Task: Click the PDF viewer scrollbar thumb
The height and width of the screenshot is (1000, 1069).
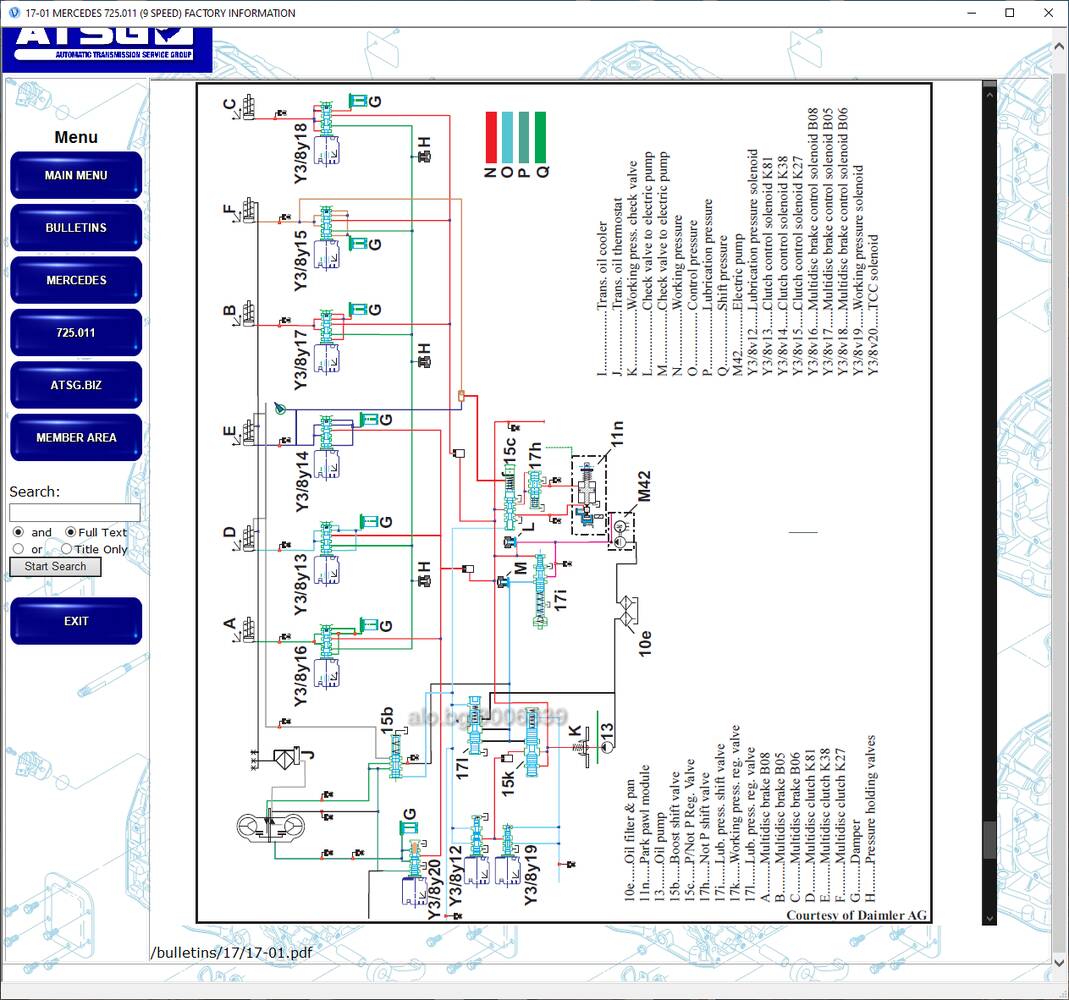Action: (x=989, y=840)
